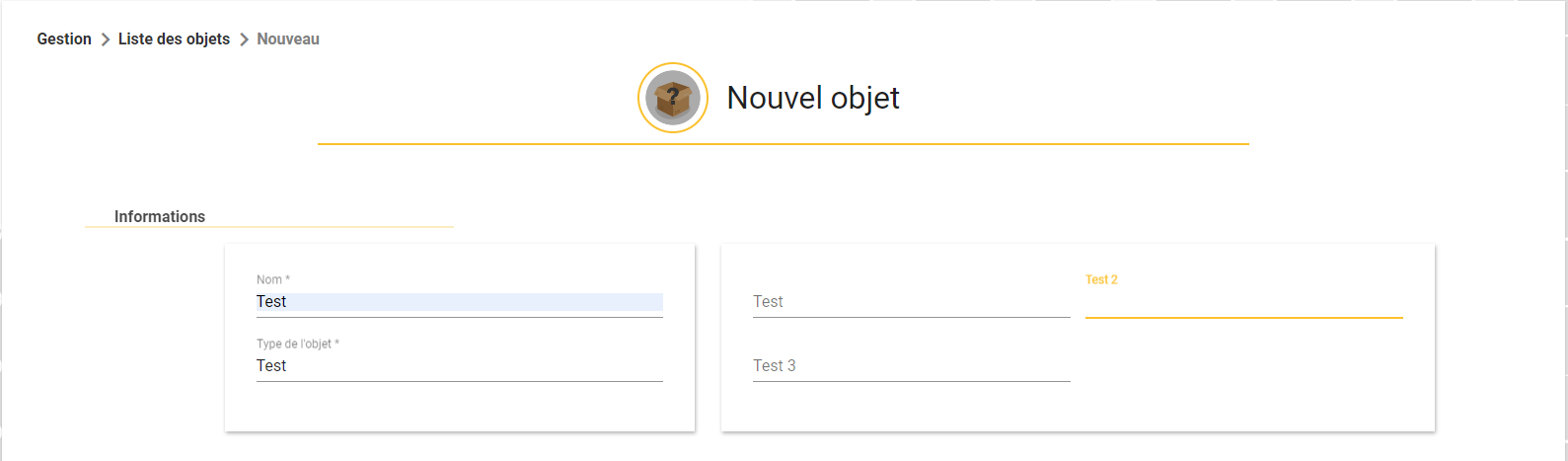
Task: Click the yellow divider line under Nouvel objet
Action: pos(784,144)
